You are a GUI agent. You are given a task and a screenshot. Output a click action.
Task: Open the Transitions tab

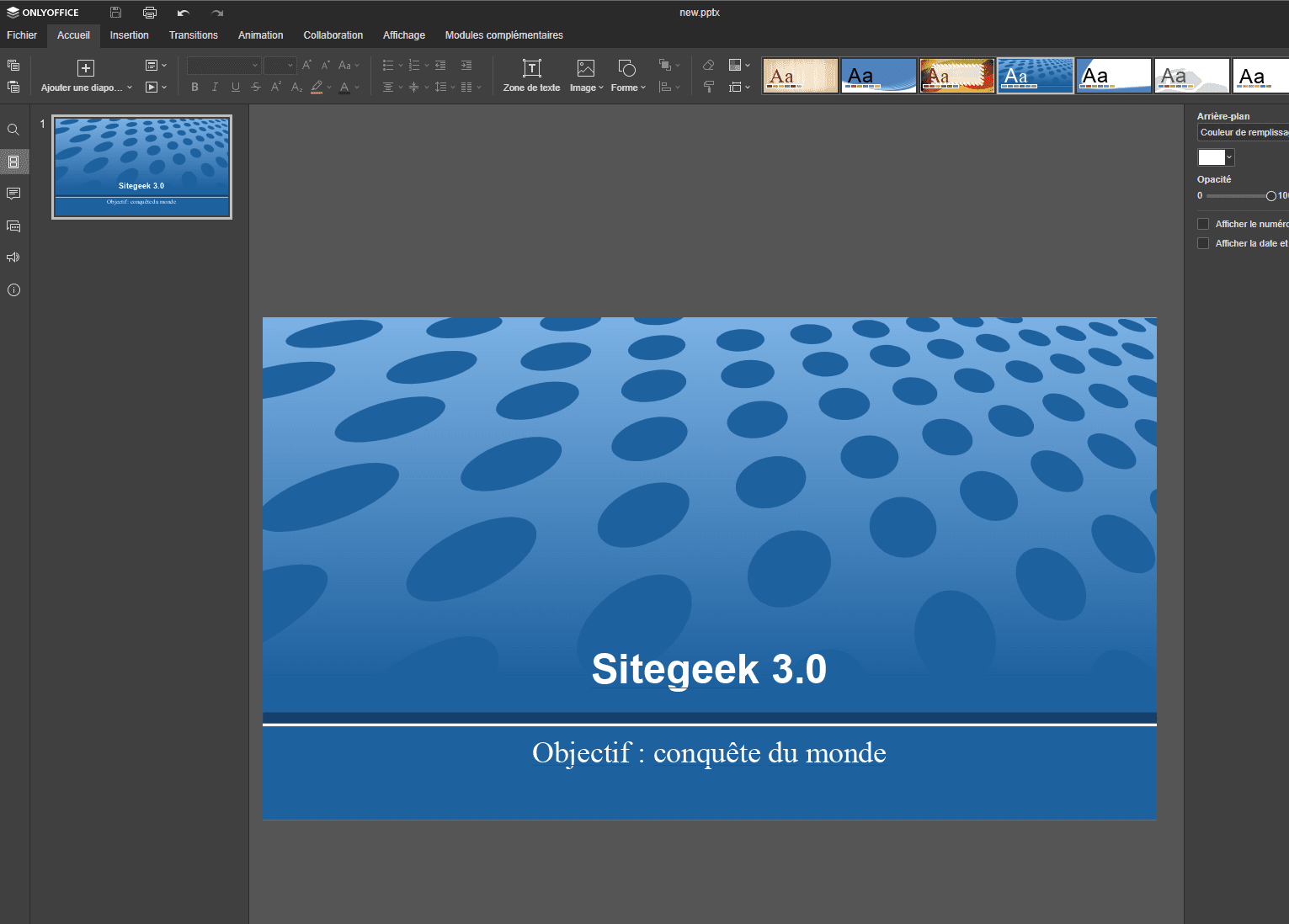pos(193,35)
